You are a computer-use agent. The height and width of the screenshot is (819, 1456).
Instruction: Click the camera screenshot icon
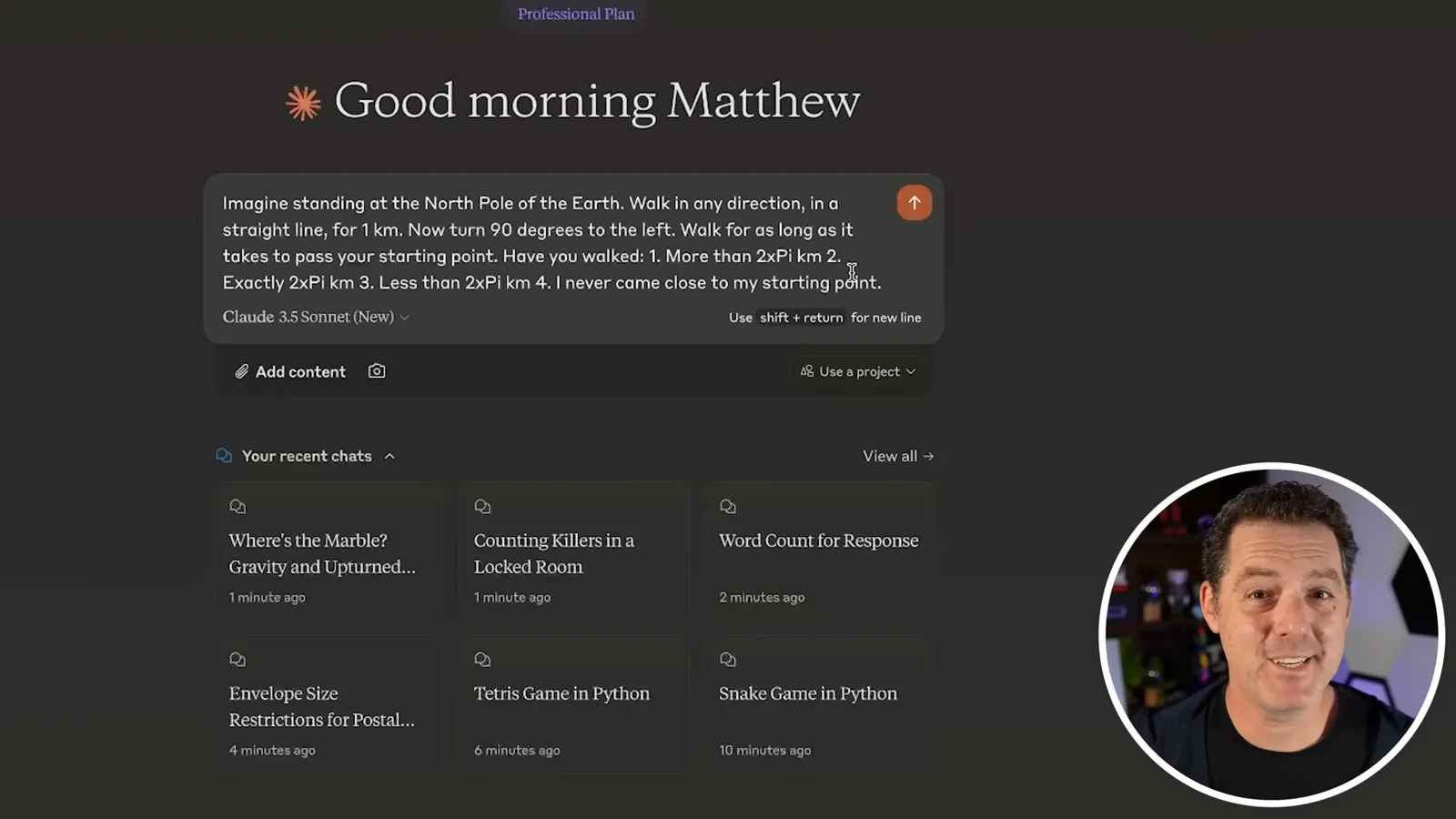click(x=377, y=371)
